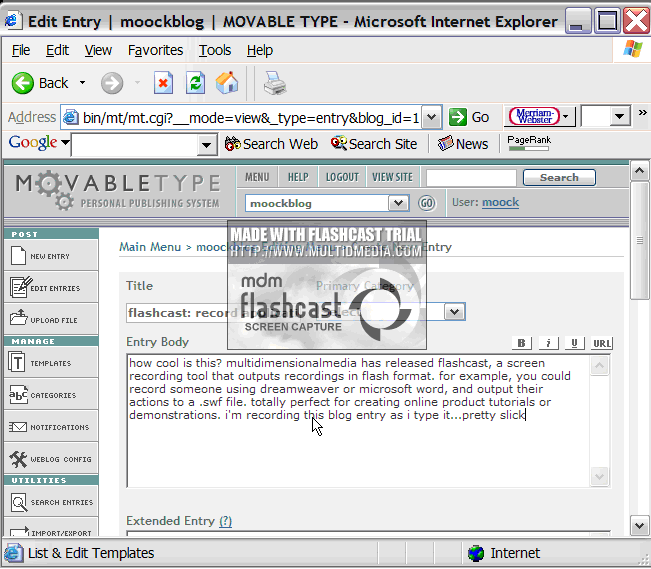Click the page scrollbar up arrow

click(639, 170)
